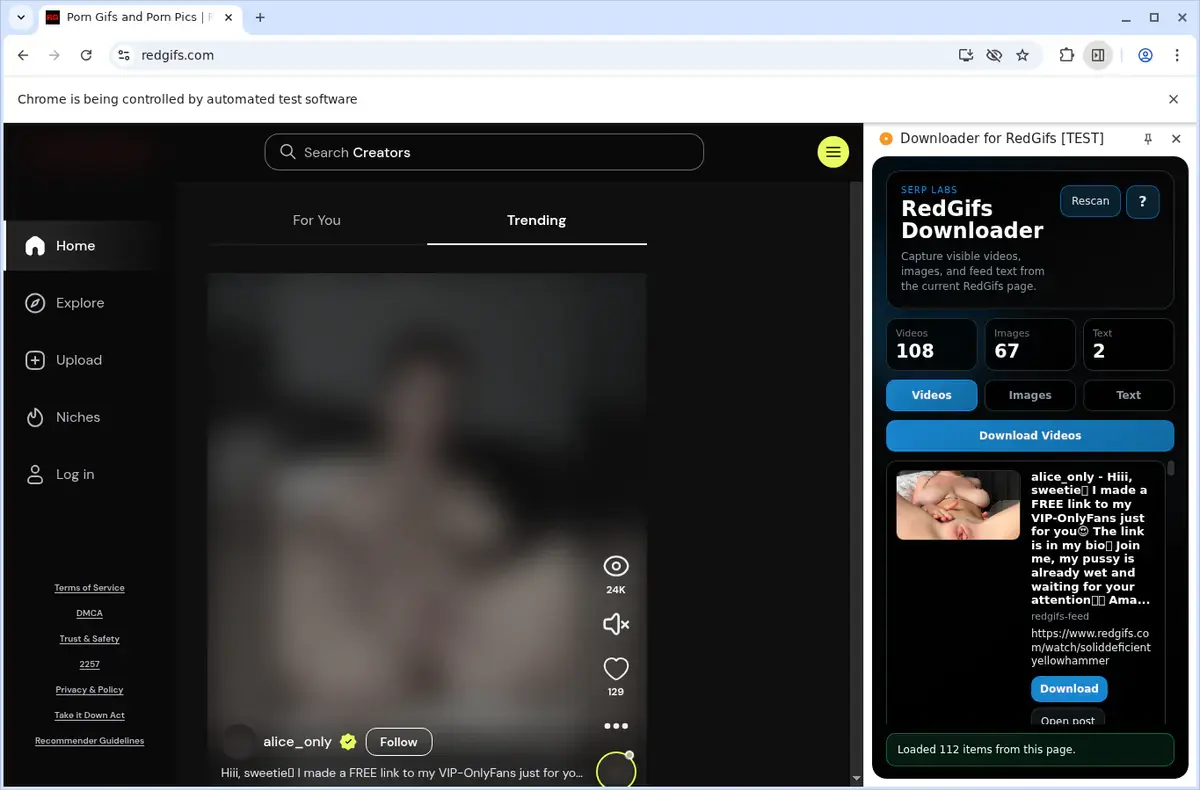
Task: Unmute the video with the speaker icon
Action: [616, 624]
